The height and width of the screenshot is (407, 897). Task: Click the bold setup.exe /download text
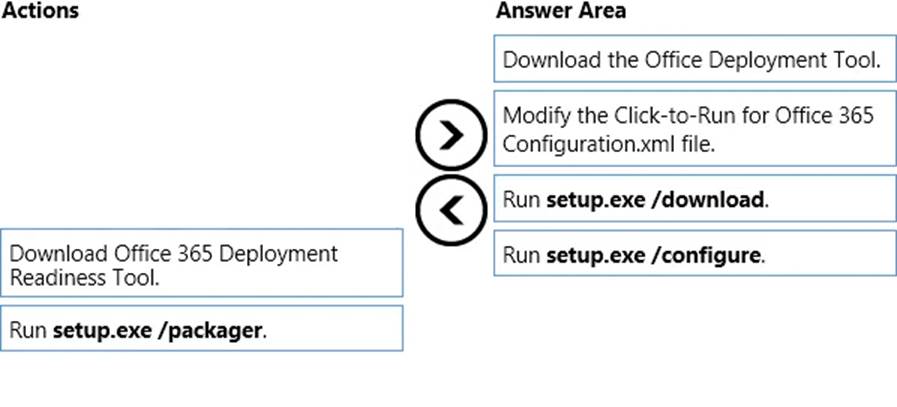[656, 198]
